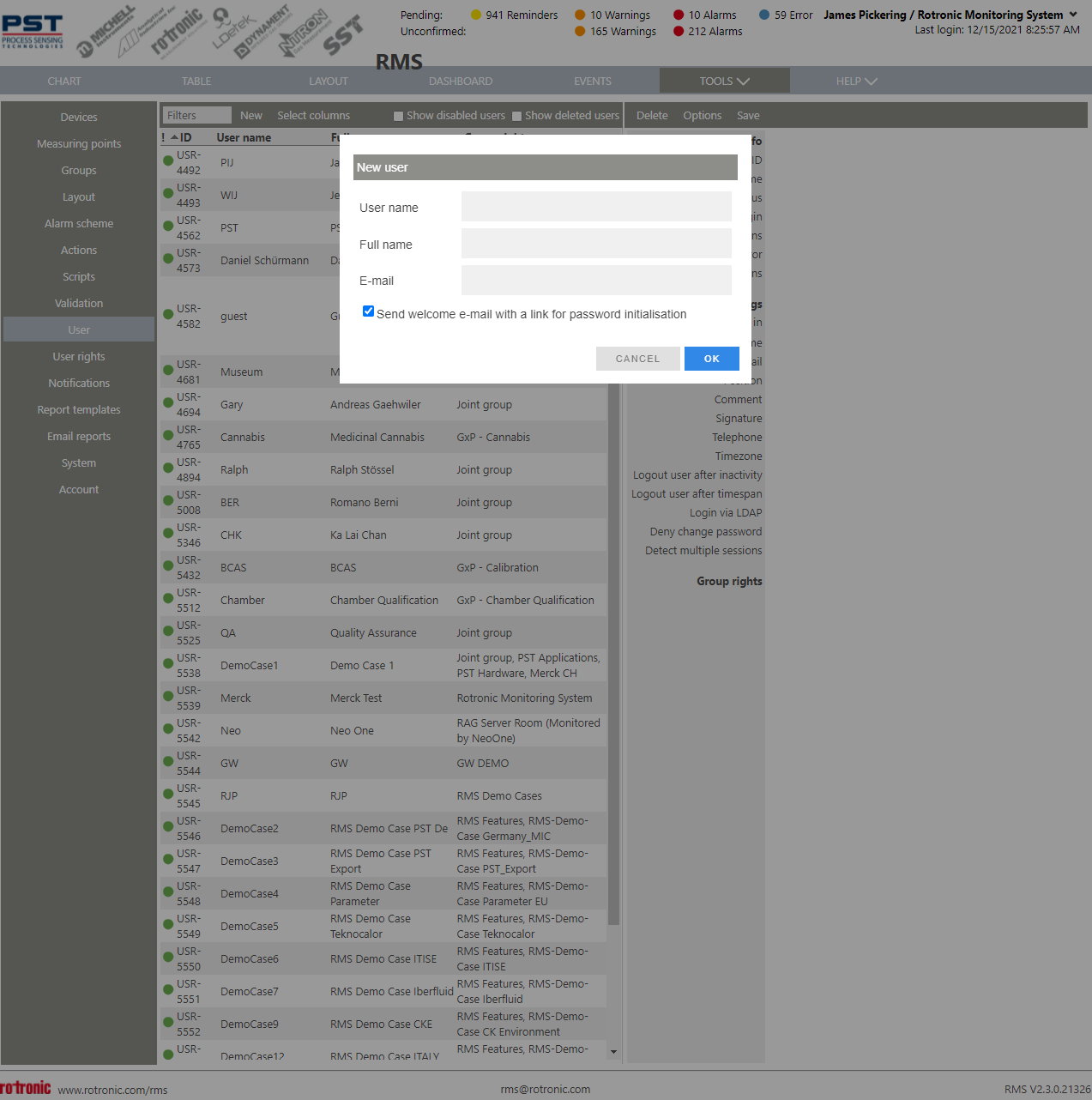Click orange 165 Warnings indicator
Image resolution: width=1092 pixels, height=1100 pixels.
click(580, 31)
